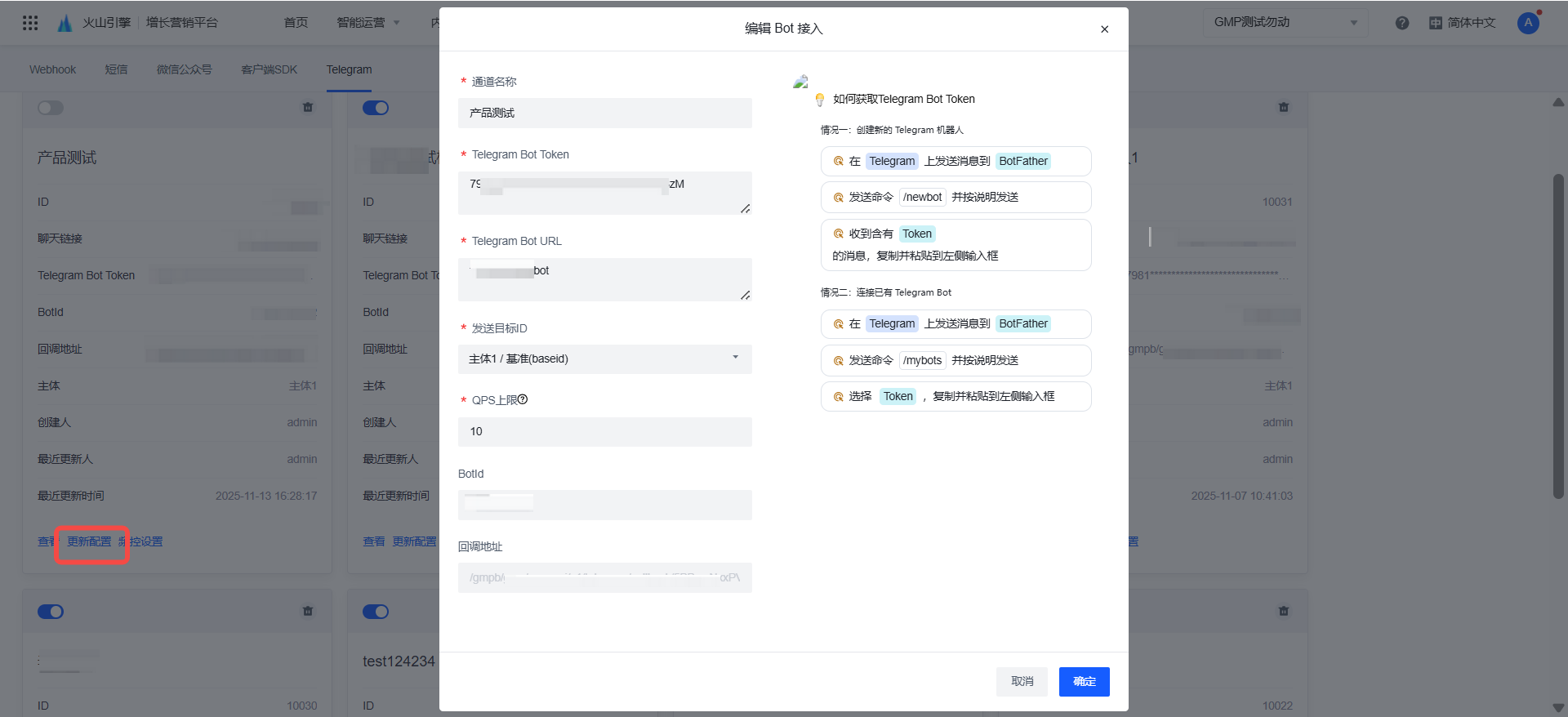Click the 编辑 Bot 接入 dialog title
1568x717 pixels.
click(784, 29)
